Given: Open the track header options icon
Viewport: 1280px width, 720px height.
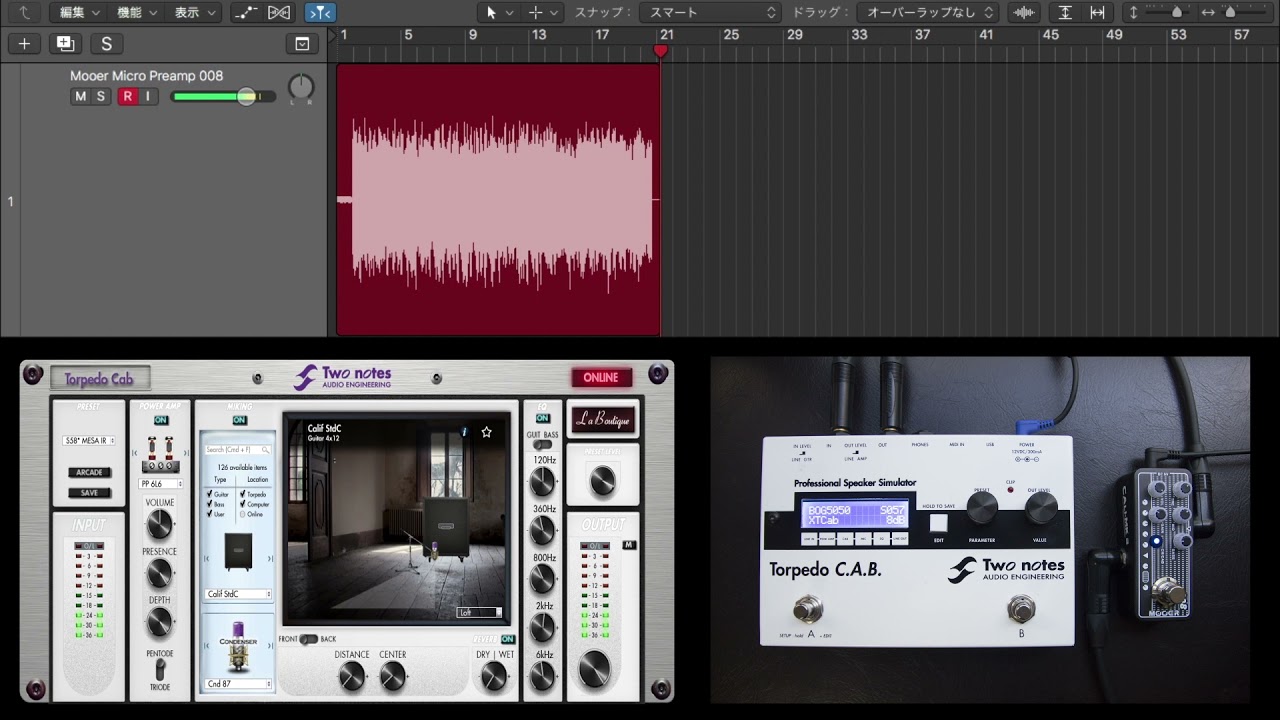Looking at the screenshot, I should coord(301,44).
